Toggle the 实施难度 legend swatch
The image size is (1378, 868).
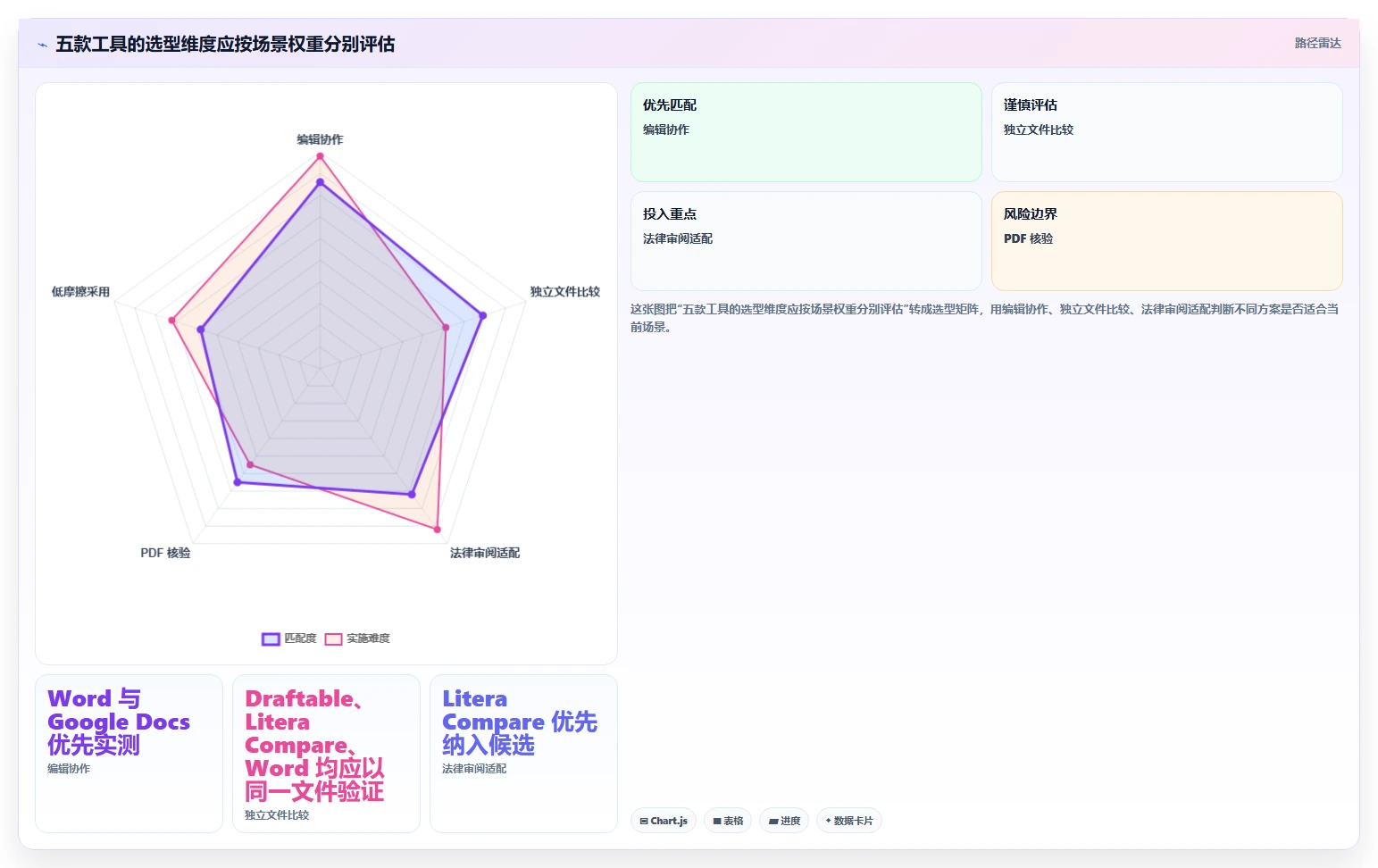(x=333, y=638)
